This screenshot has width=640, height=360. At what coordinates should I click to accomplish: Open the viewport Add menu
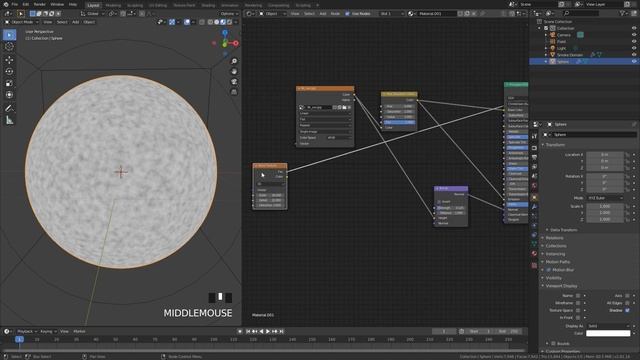coord(76,22)
